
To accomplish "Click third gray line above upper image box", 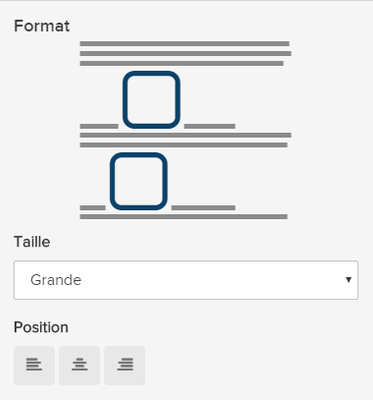I will coord(182,63).
